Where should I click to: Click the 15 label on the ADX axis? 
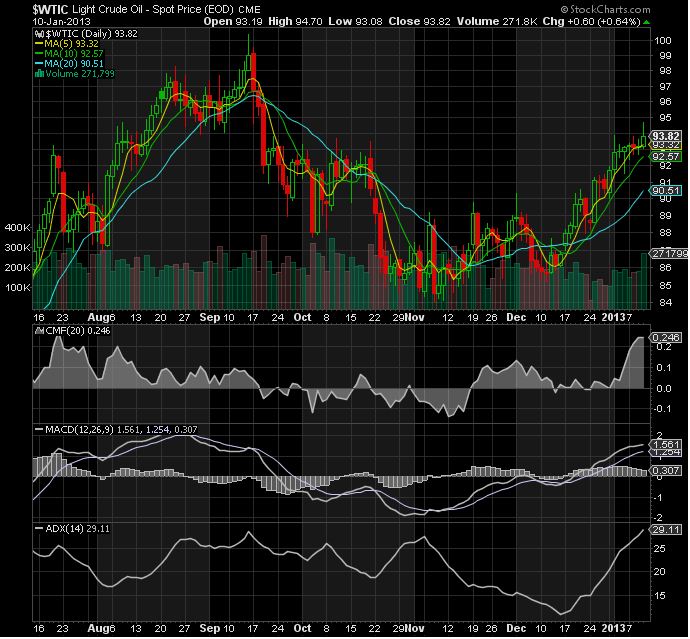(x=660, y=596)
